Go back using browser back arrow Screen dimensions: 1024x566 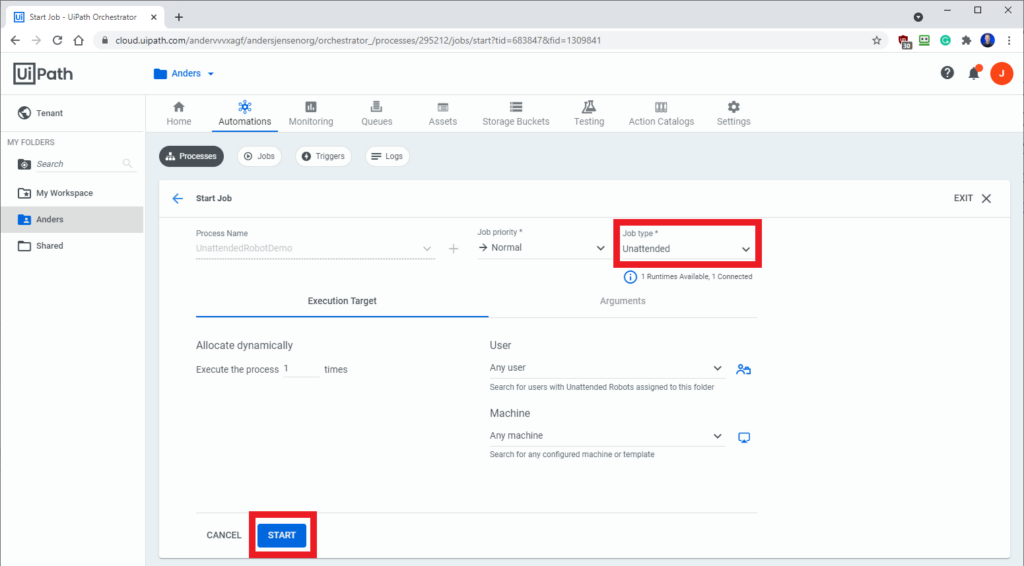click(x=15, y=40)
